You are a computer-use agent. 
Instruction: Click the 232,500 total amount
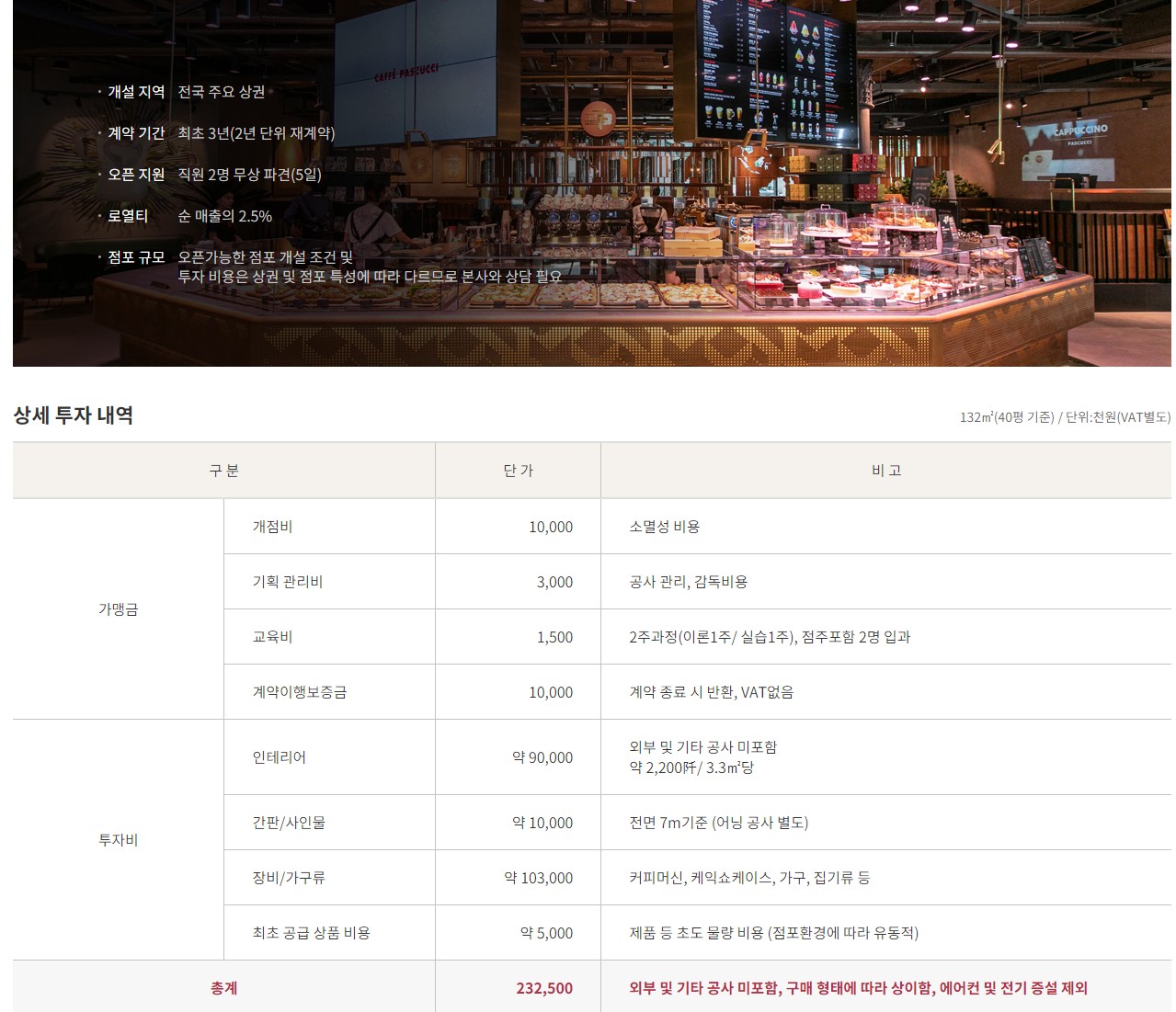pyautogui.click(x=544, y=988)
